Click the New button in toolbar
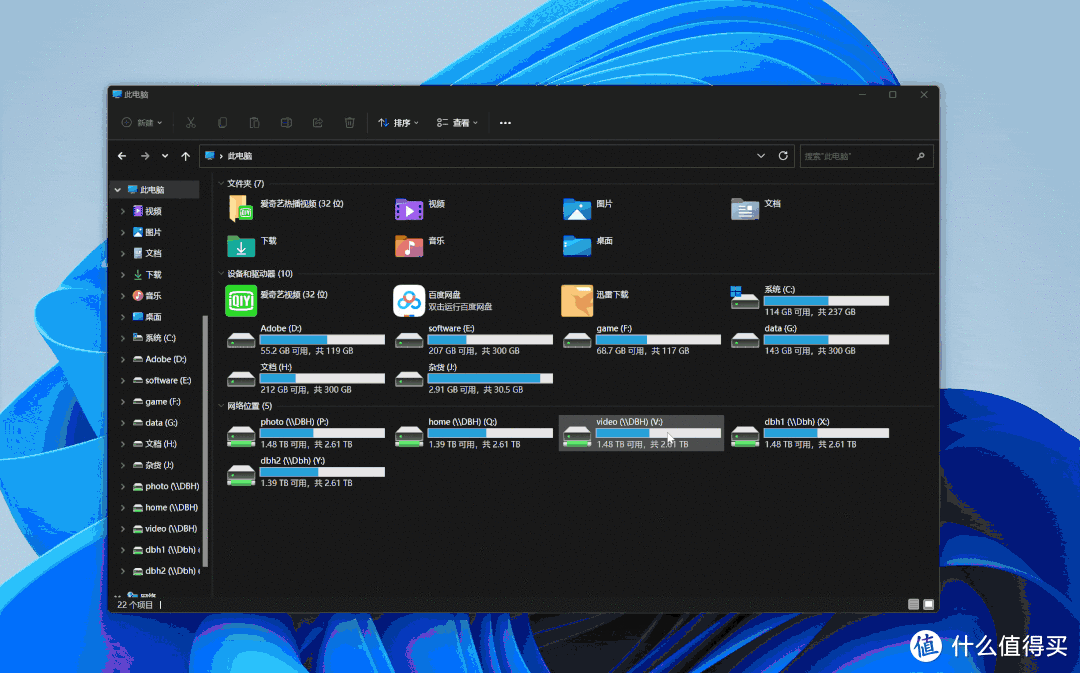Viewport: 1080px width, 673px height. point(138,123)
